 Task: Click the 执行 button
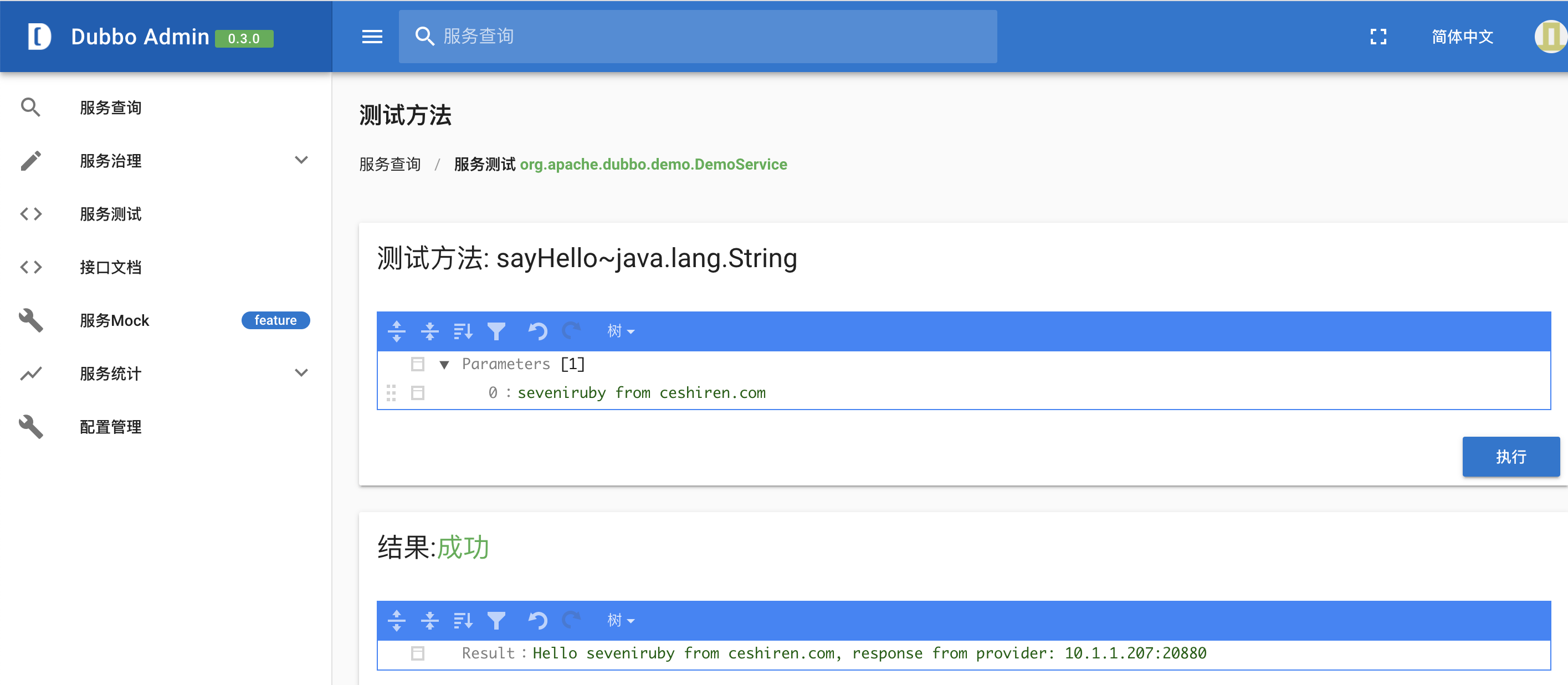point(1510,457)
